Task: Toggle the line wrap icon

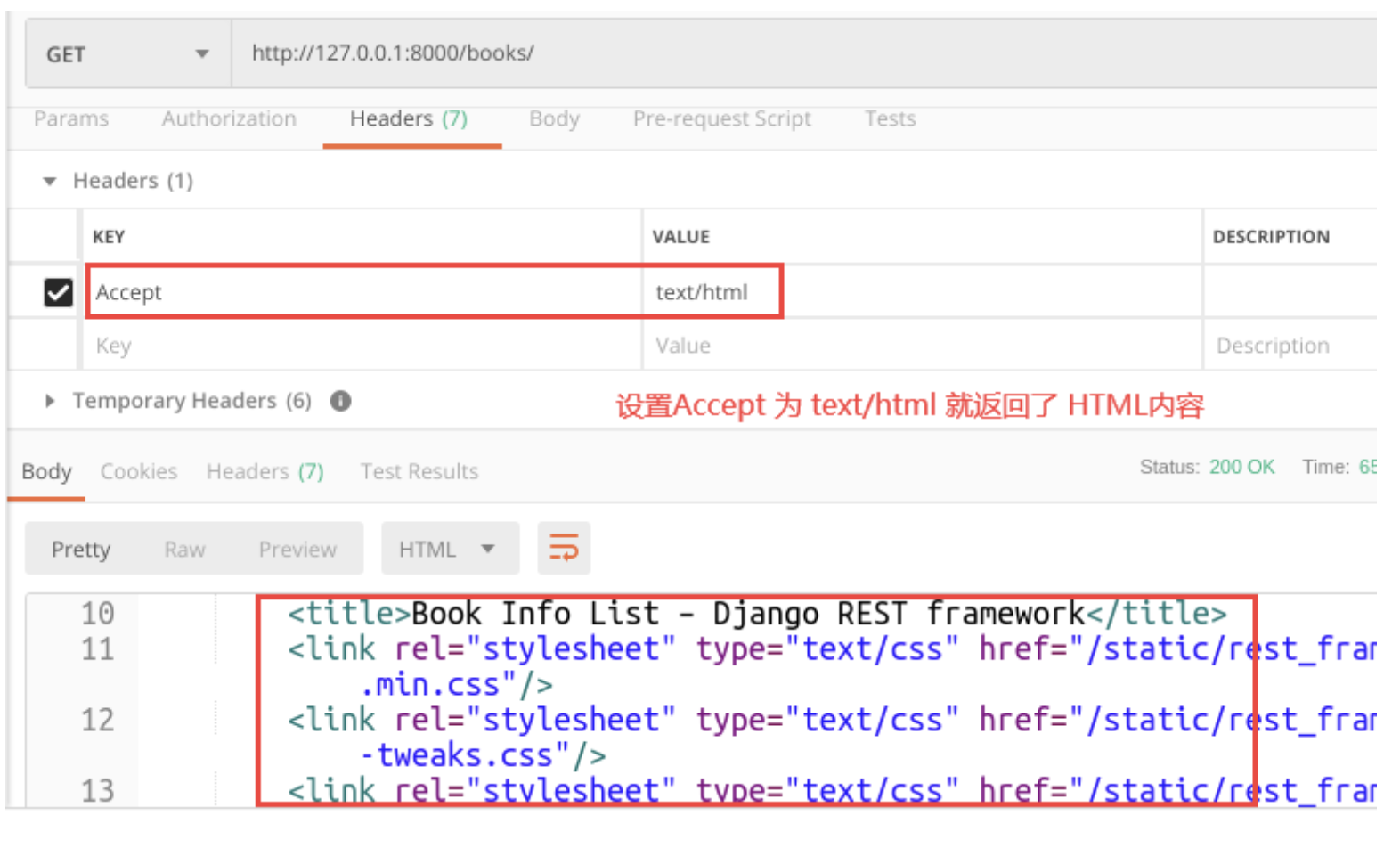Action: (564, 548)
